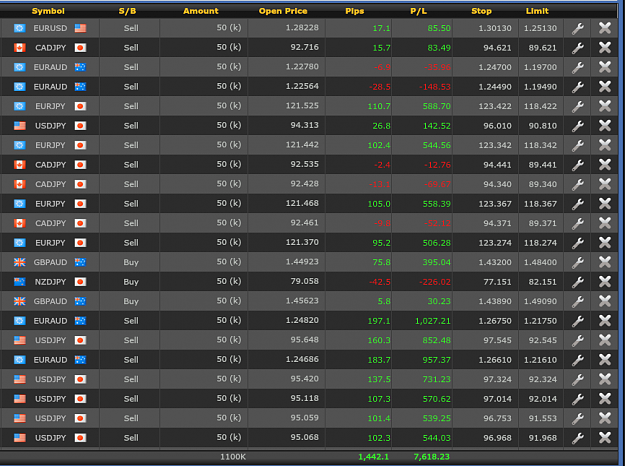Edit EURJPY position opened at 121.442

[578, 146]
